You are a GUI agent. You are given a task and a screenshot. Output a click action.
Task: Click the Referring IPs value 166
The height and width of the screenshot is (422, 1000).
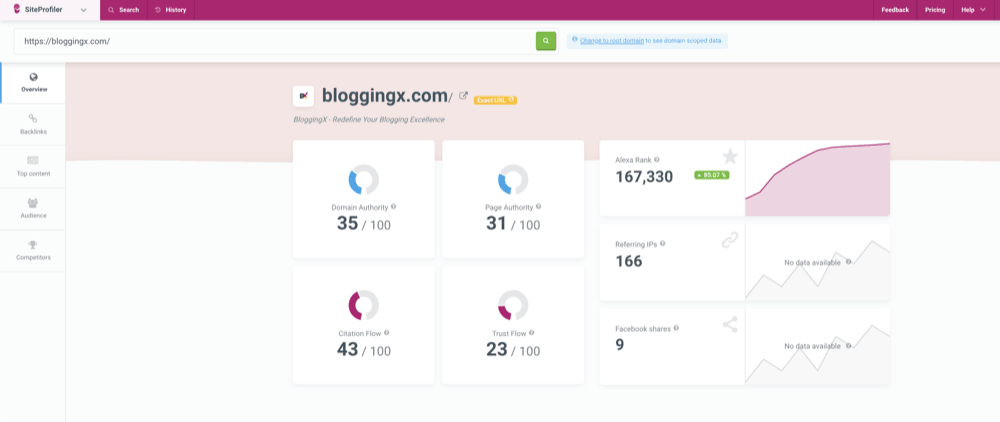coord(629,261)
